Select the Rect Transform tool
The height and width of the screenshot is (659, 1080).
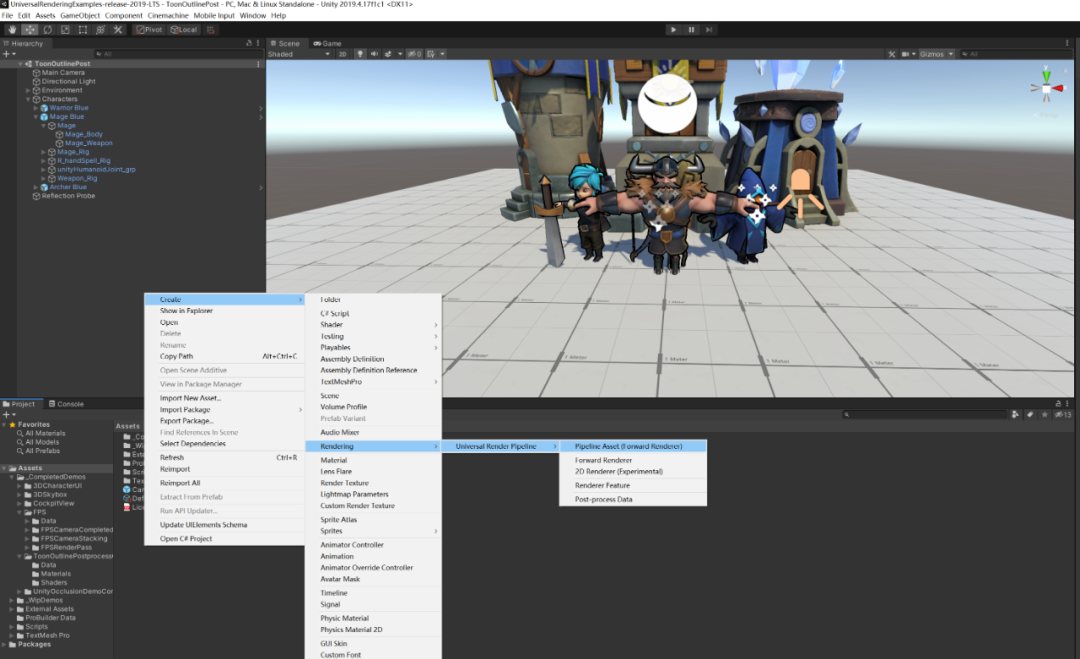click(x=82, y=30)
